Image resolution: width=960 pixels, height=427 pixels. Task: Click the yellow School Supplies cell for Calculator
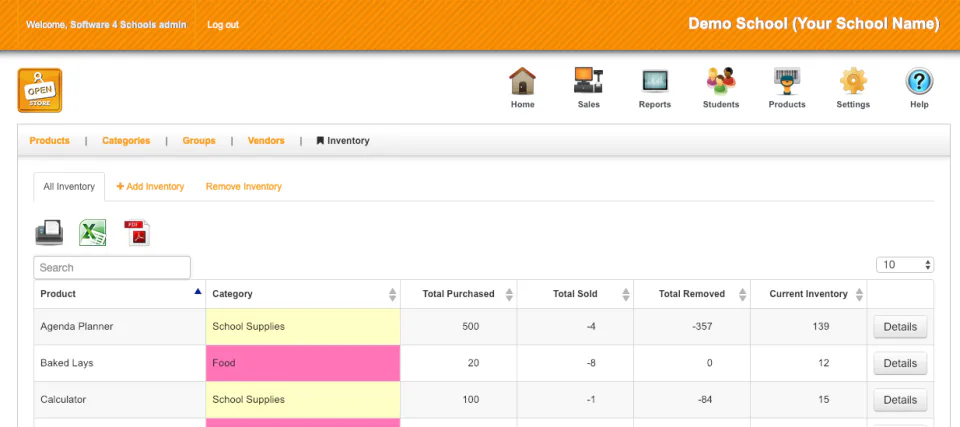303,399
